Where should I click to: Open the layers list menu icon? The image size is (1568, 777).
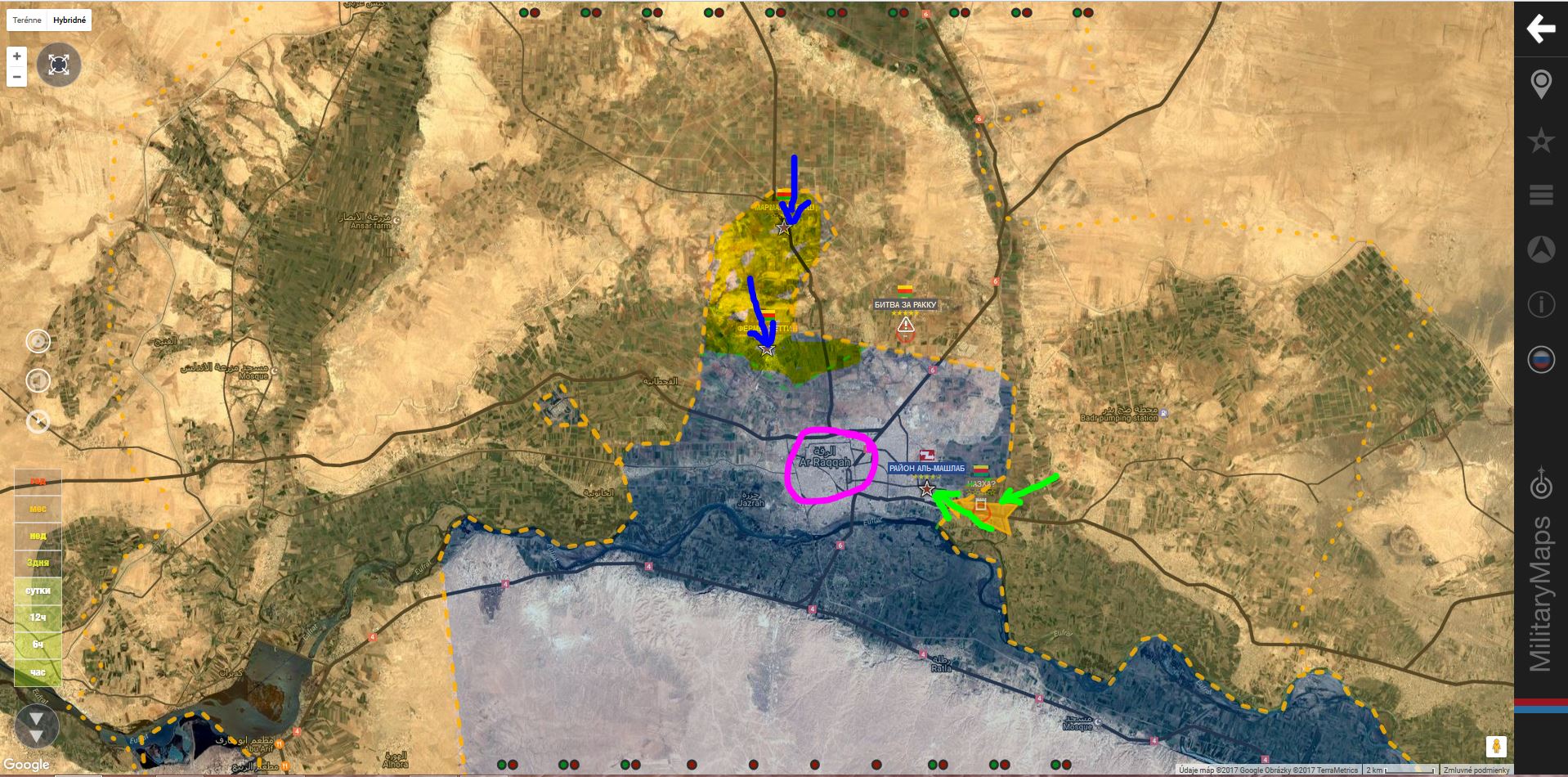(1540, 195)
